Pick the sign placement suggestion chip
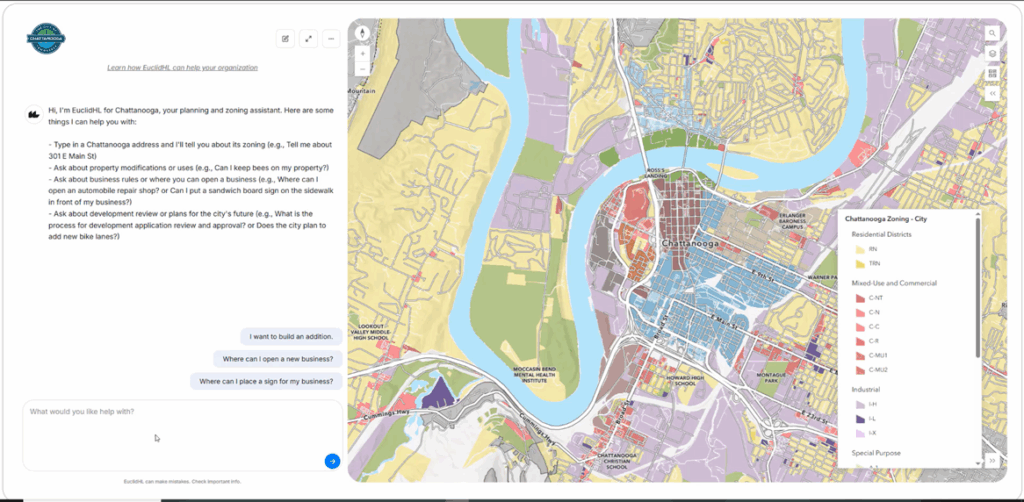Screen dimensions: 1024x502 pyautogui.click(x=266, y=381)
